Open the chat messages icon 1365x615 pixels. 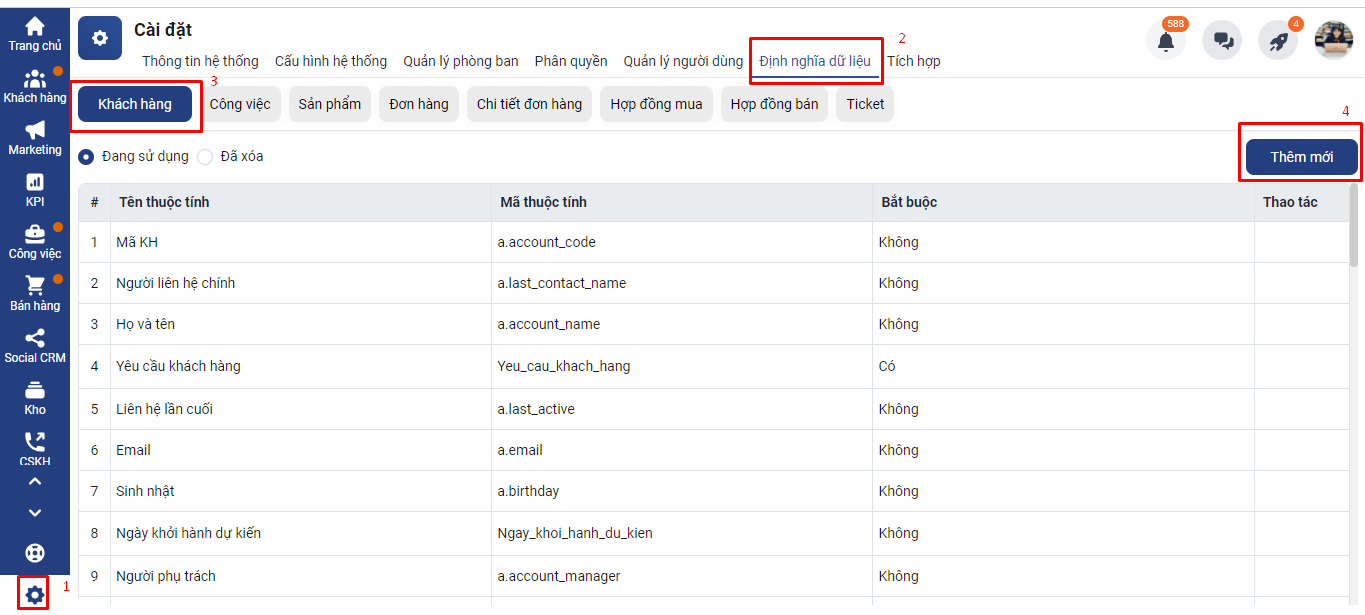(x=1221, y=41)
